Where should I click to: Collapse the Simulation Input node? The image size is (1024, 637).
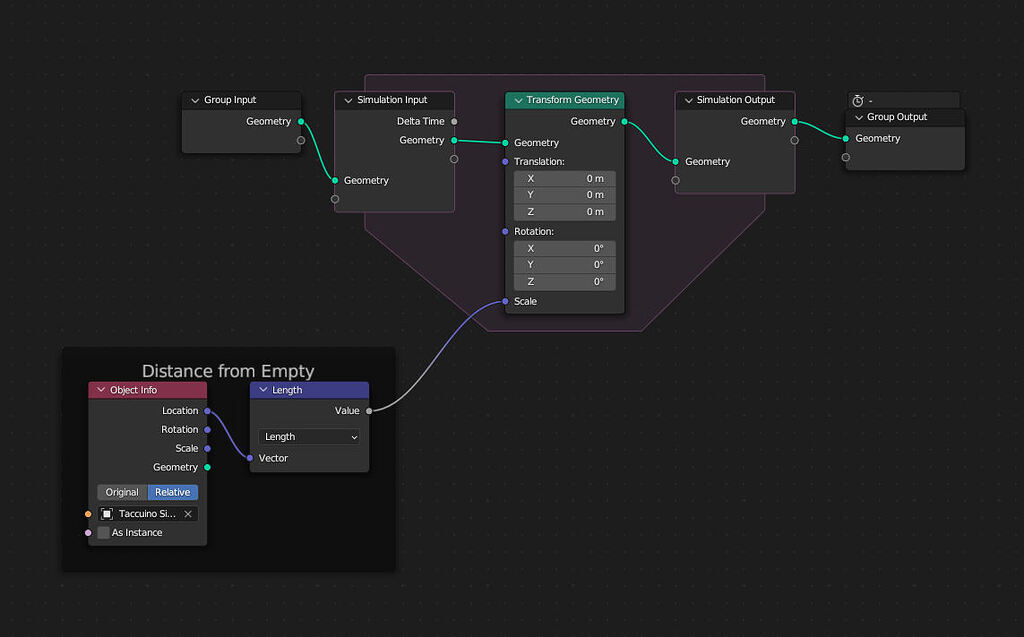tap(348, 101)
